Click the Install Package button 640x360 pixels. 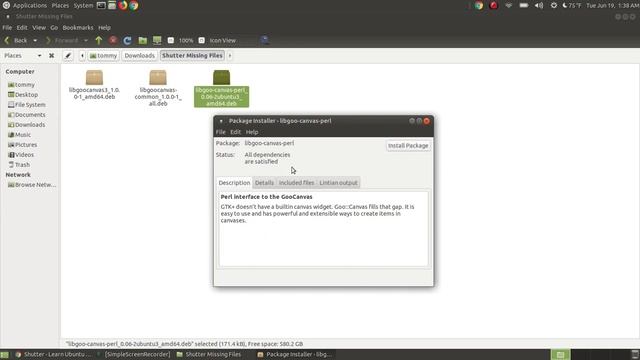(408, 145)
